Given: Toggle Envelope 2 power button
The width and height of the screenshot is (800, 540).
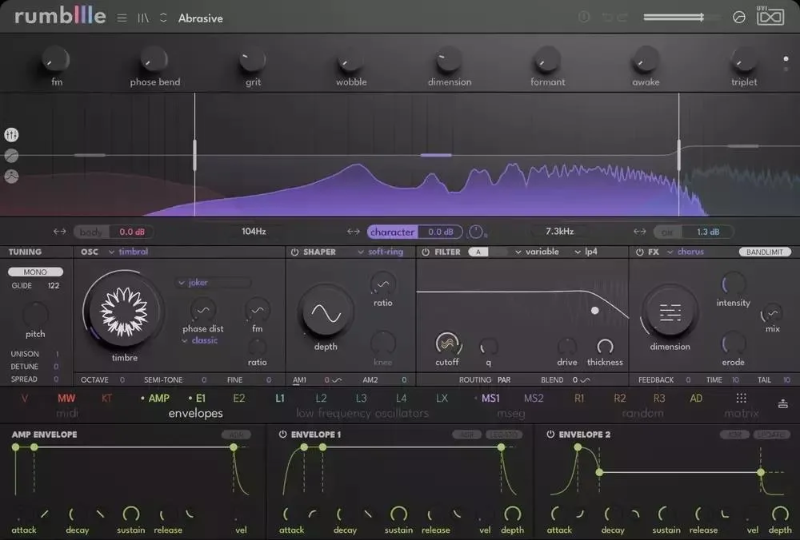Looking at the screenshot, I should (x=551, y=434).
